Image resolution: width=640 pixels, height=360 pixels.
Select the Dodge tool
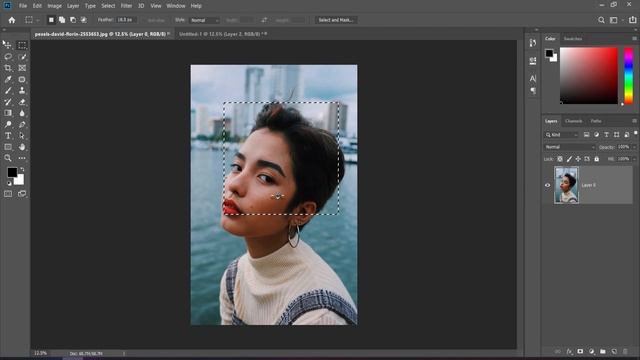pyautogui.click(x=8, y=124)
